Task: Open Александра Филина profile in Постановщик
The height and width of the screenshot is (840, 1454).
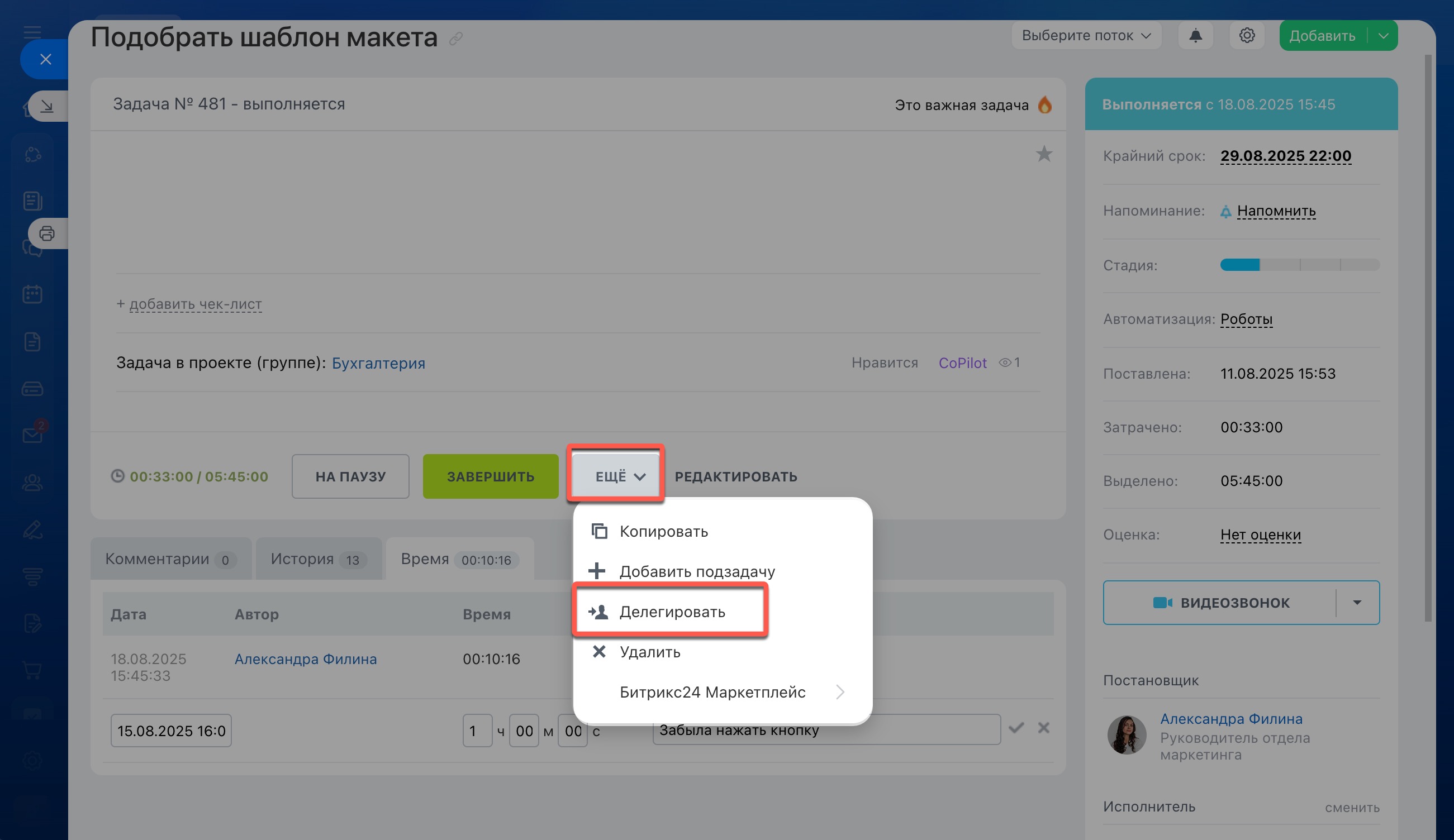Action: [1231, 719]
